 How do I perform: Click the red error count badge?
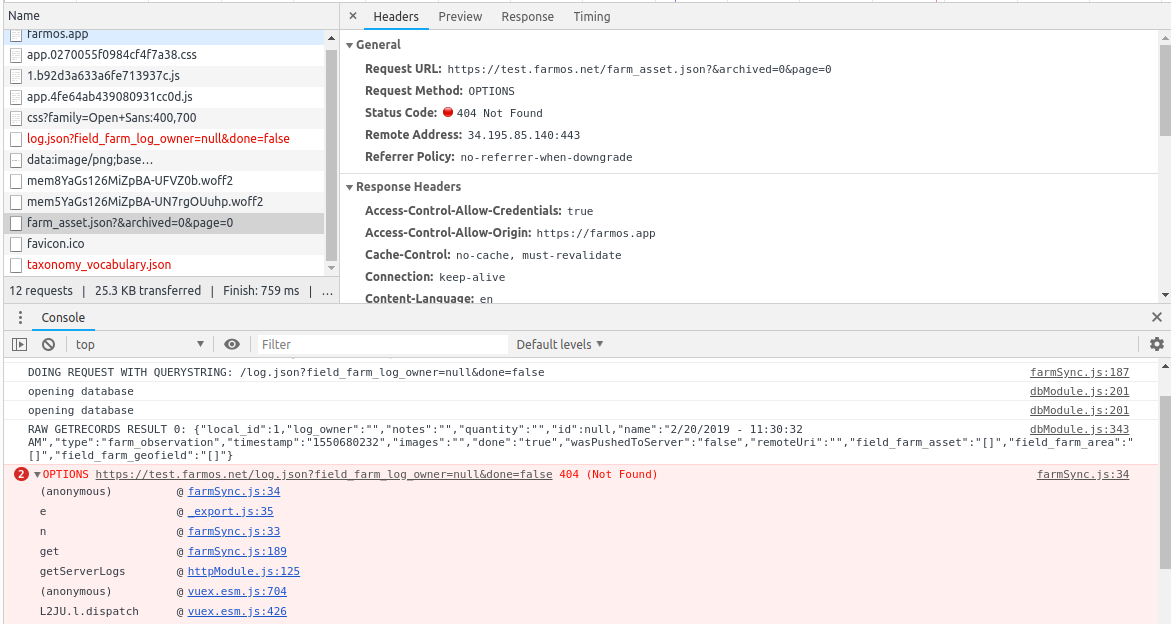pyautogui.click(x=21, y=474)
